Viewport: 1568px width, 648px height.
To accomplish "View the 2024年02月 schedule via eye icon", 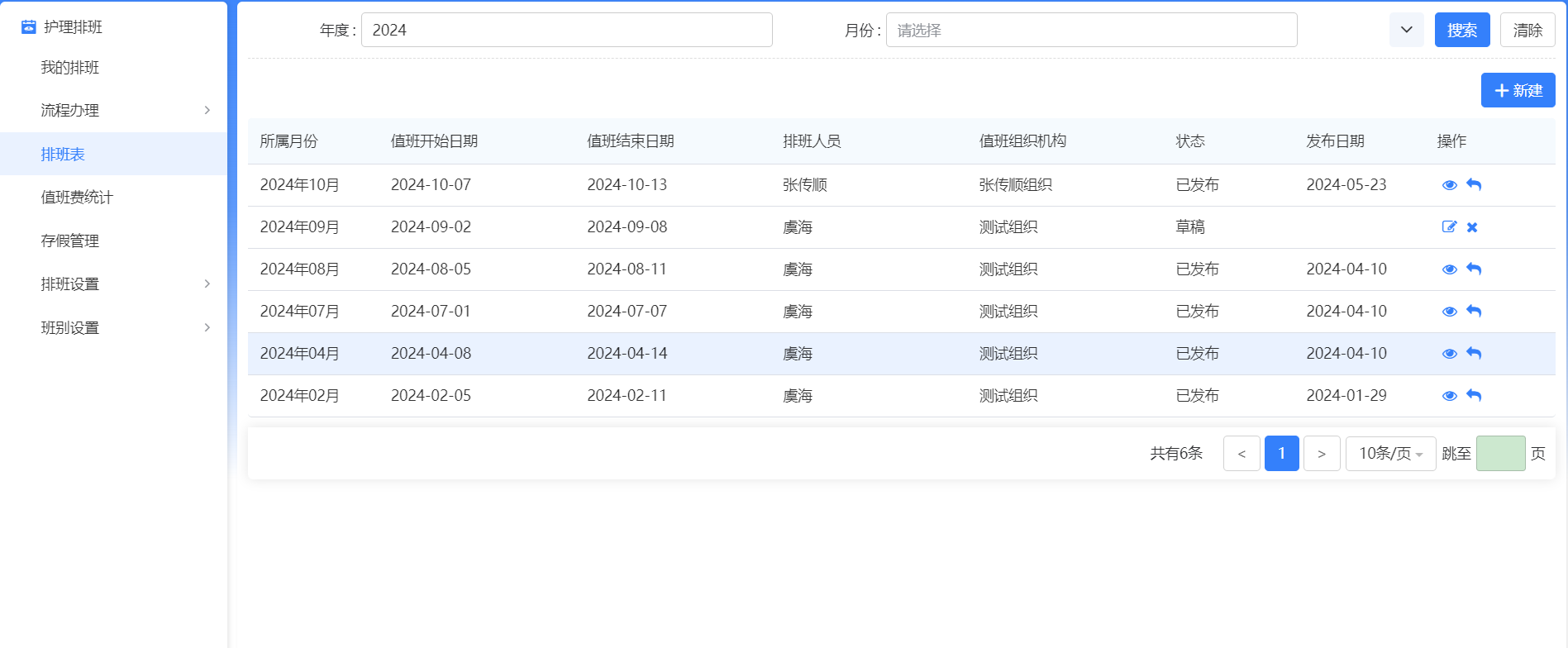I will (1449, 396).
